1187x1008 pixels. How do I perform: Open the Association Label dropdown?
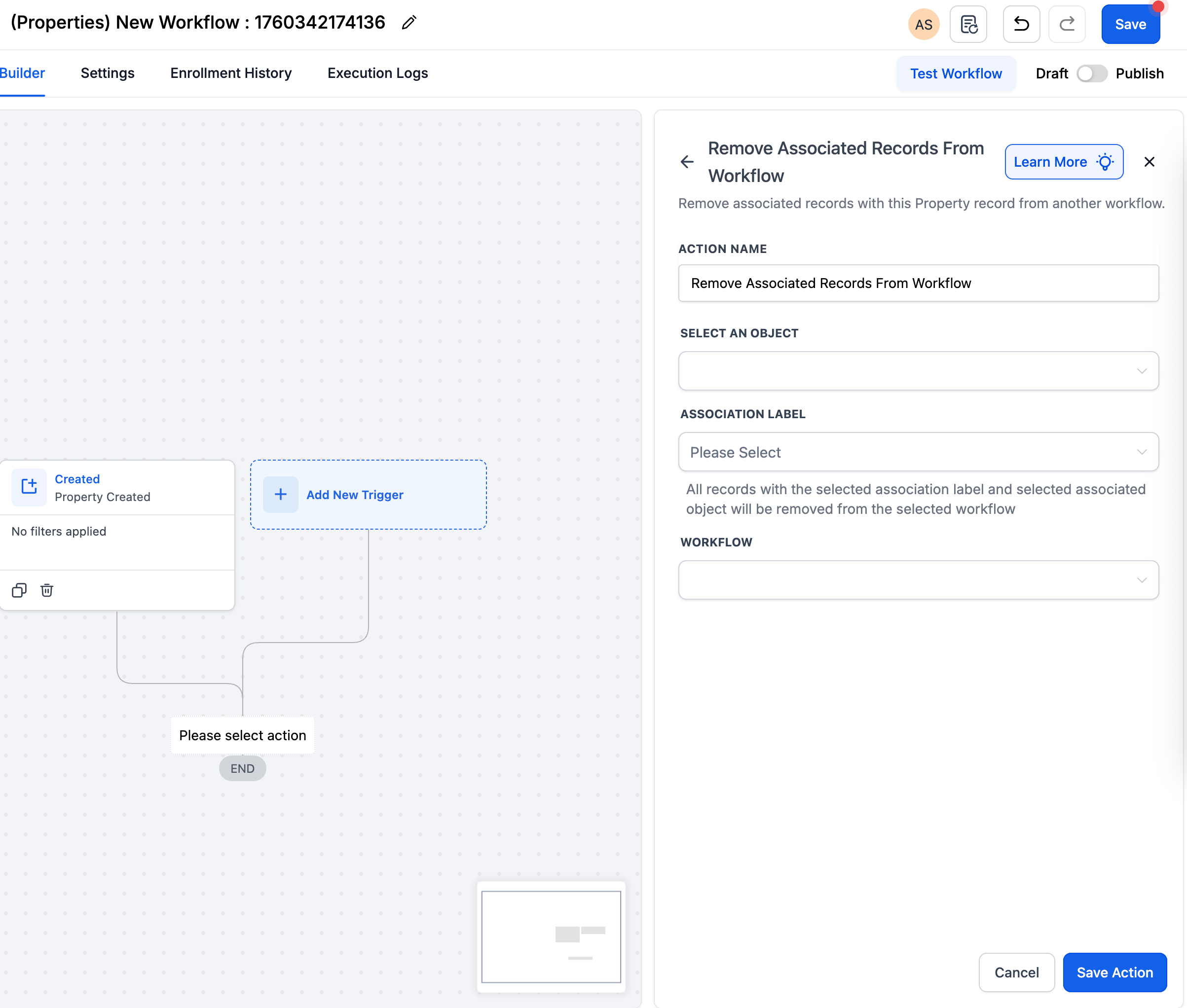[918, 452]
